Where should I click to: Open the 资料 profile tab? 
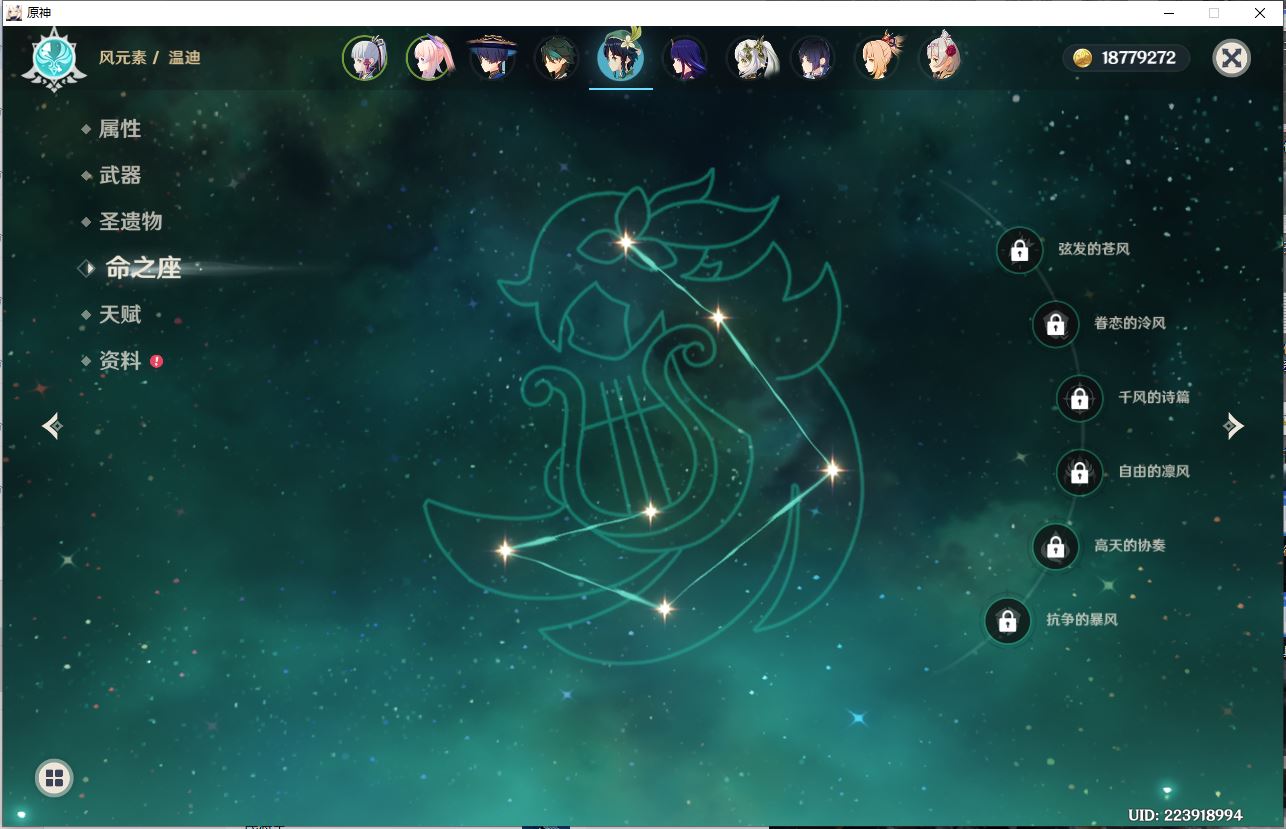119,361
